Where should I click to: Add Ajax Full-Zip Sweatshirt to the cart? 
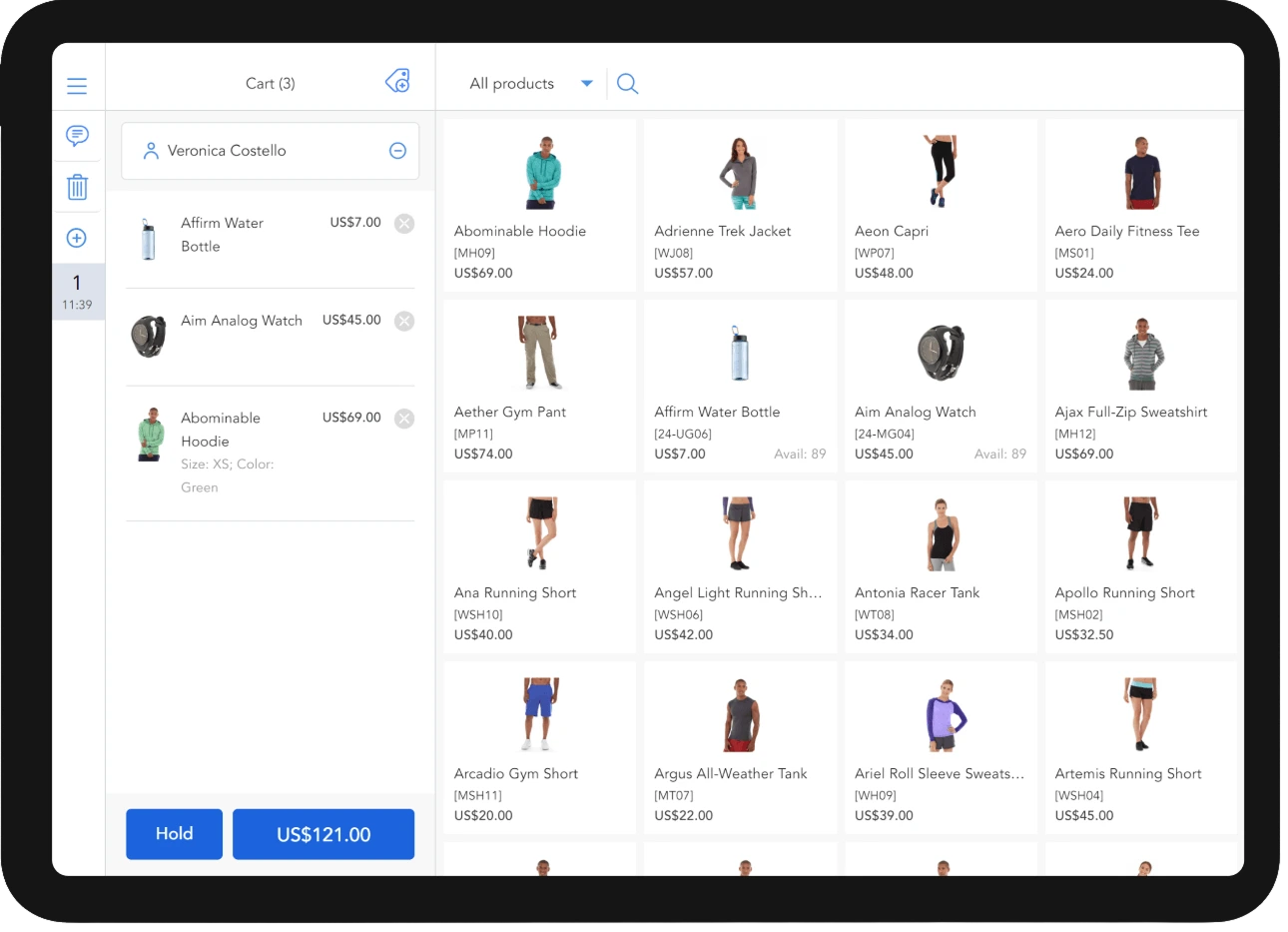click(1141, 386)
